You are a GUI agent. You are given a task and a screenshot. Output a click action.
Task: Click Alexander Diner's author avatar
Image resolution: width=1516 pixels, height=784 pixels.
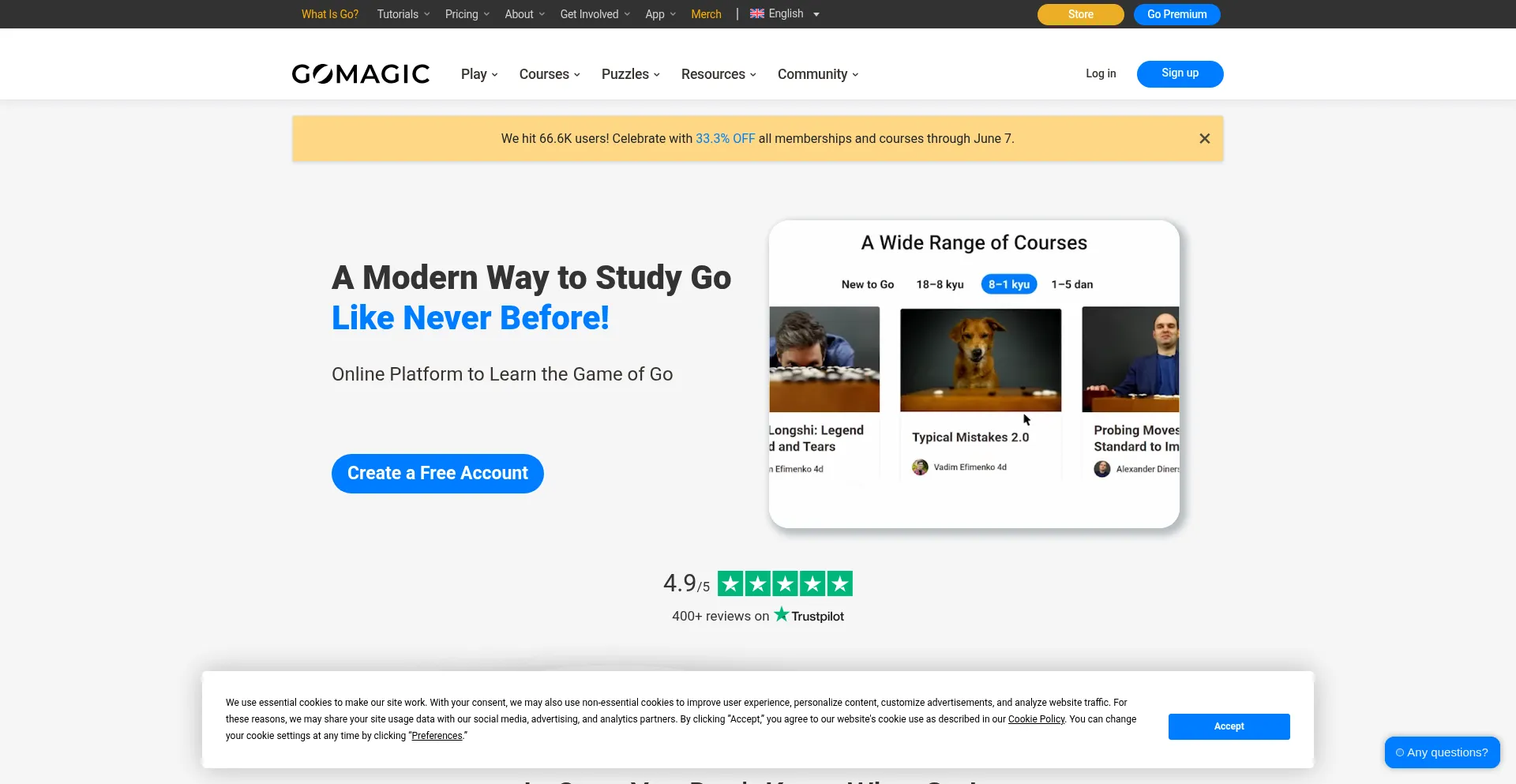click(1102, 469)
